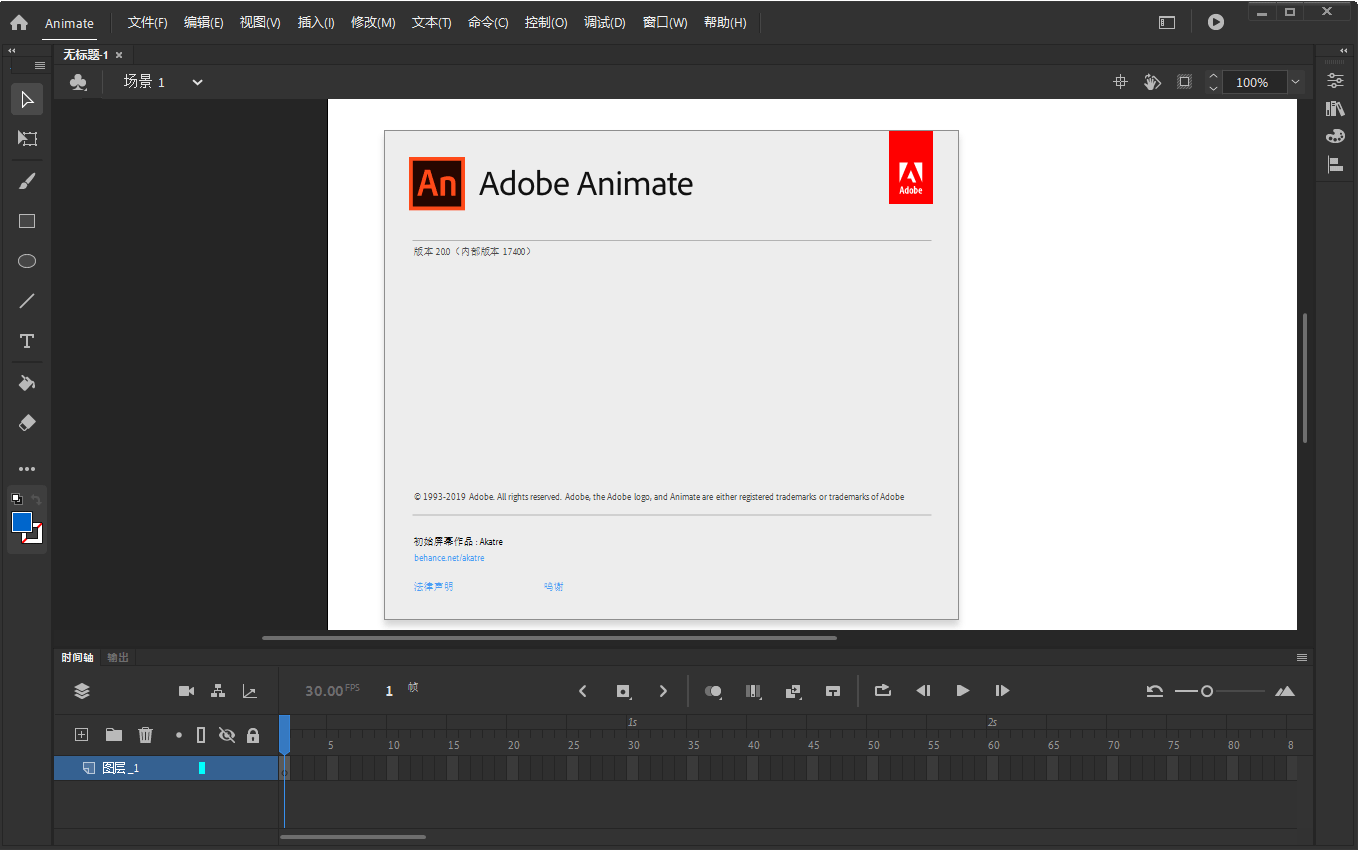Select the Brush tool in the toolbar
Image resolution: width=1360 pixels, height=854 pixels.
(26, 180)
